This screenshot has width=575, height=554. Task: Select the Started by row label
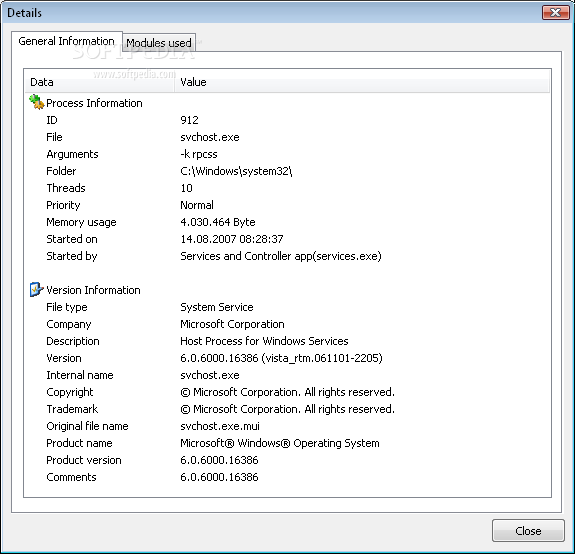pyautogui.click(x=72, y=256)
